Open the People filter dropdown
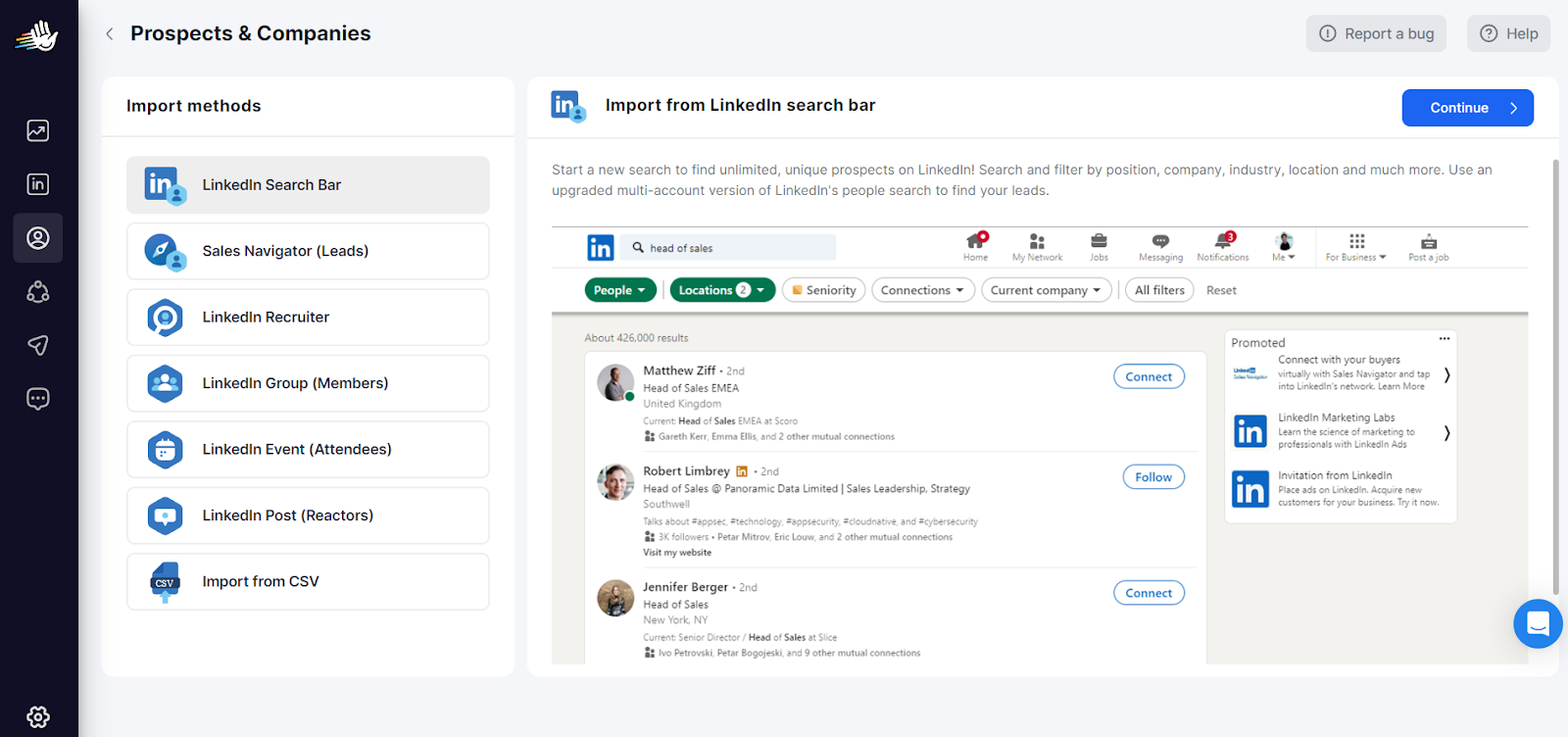Screen dimensions: 1568x737 pos(620,290)
